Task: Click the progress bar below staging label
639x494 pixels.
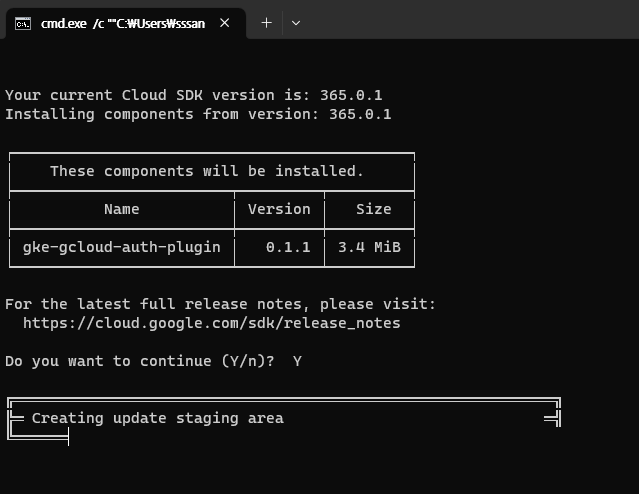Action: pos(38,435)
